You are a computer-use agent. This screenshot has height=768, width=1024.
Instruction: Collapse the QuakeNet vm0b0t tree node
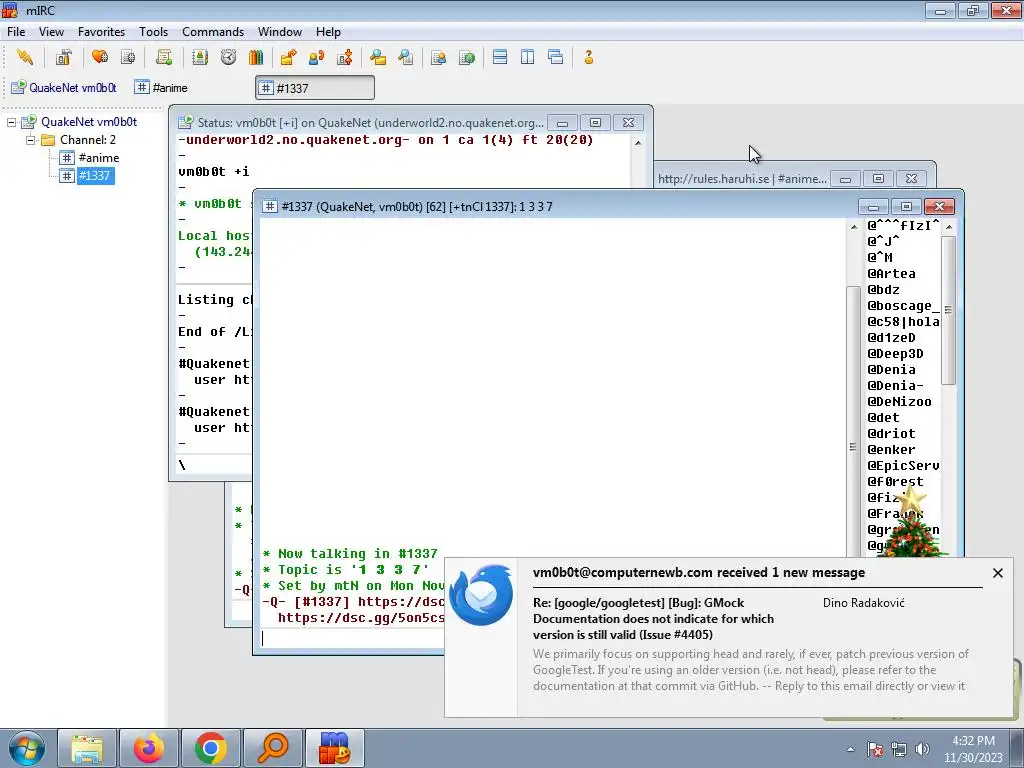(12, 122)
